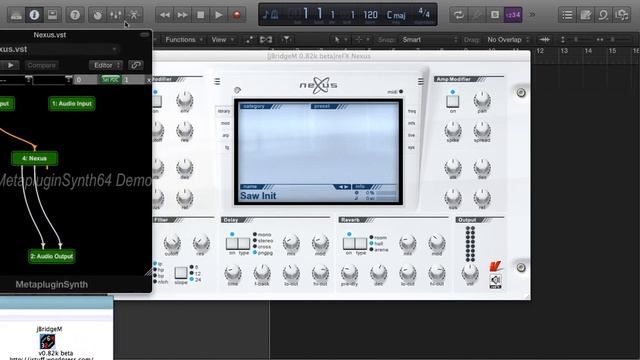
Task: Toggle the Amp Modifier on button
Action: 453,101
